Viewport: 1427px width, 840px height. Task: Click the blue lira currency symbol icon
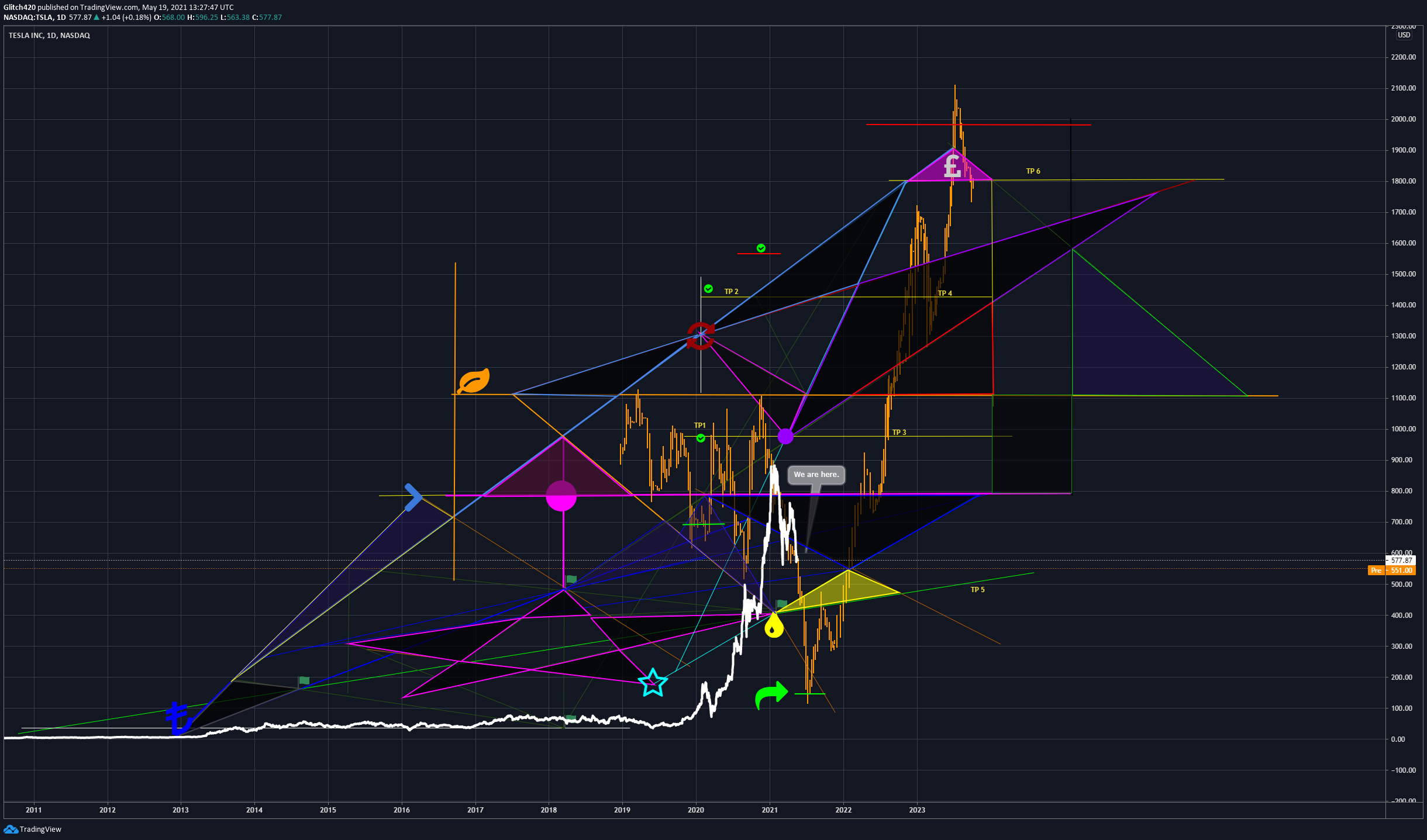(178, 718)
